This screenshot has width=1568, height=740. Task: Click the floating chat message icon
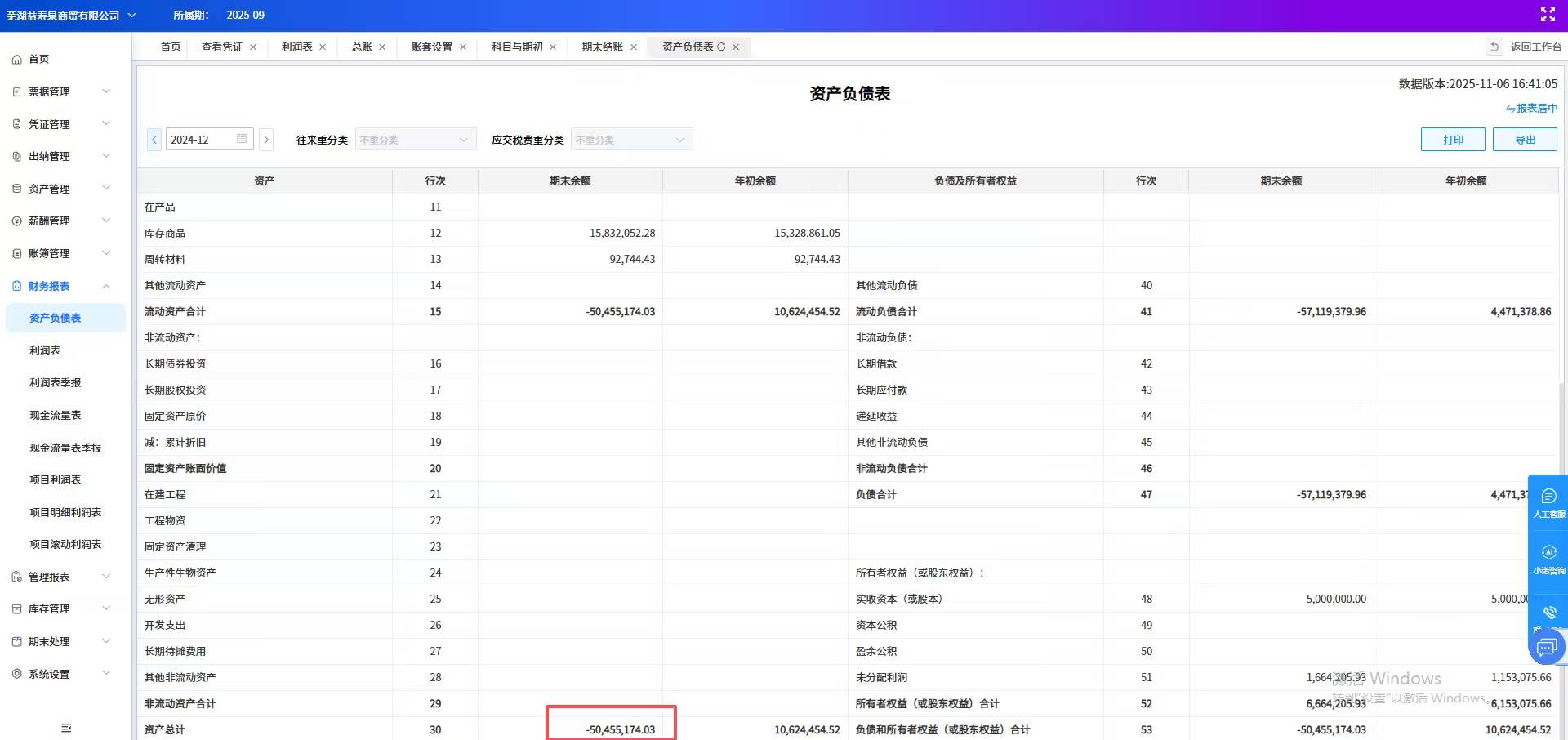pos(1546,649)
